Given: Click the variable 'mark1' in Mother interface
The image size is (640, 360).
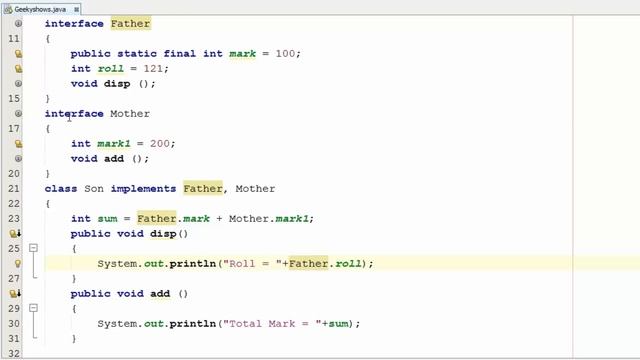Looking at the screenshot, I should pyautogui.click(x=113, y=144).
